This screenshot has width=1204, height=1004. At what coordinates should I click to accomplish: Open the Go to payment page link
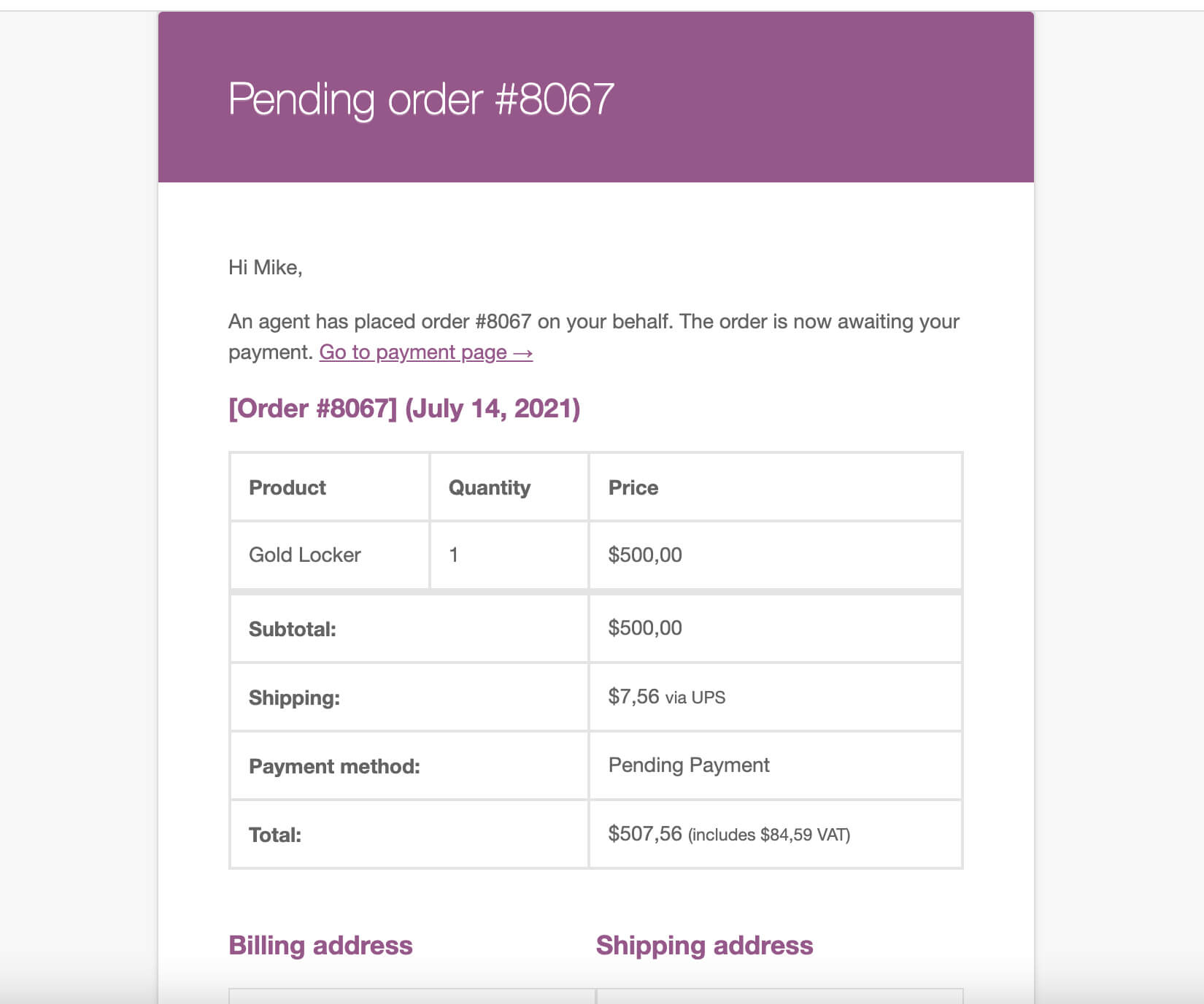[x=425, y=352]
